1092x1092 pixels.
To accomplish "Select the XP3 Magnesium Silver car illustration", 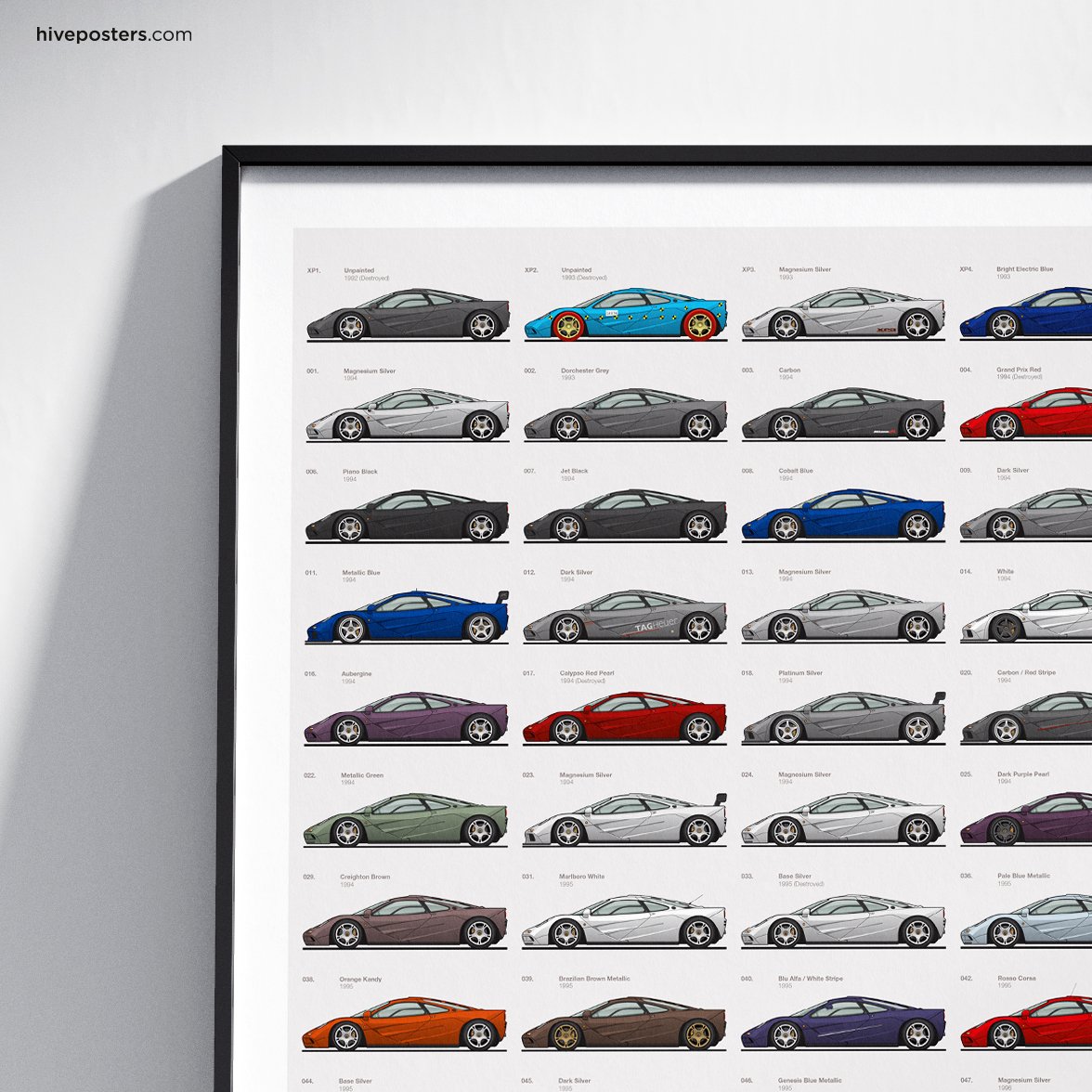I will 843,314.
